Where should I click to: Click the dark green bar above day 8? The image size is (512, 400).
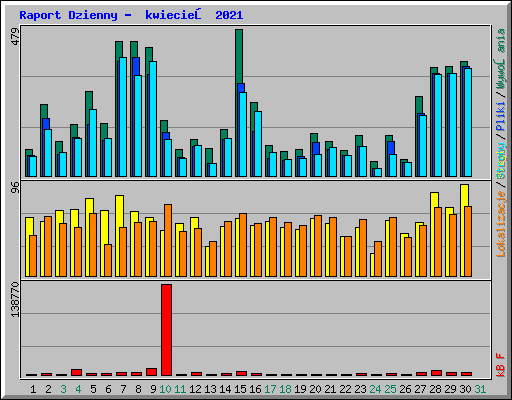coord(134,49)
